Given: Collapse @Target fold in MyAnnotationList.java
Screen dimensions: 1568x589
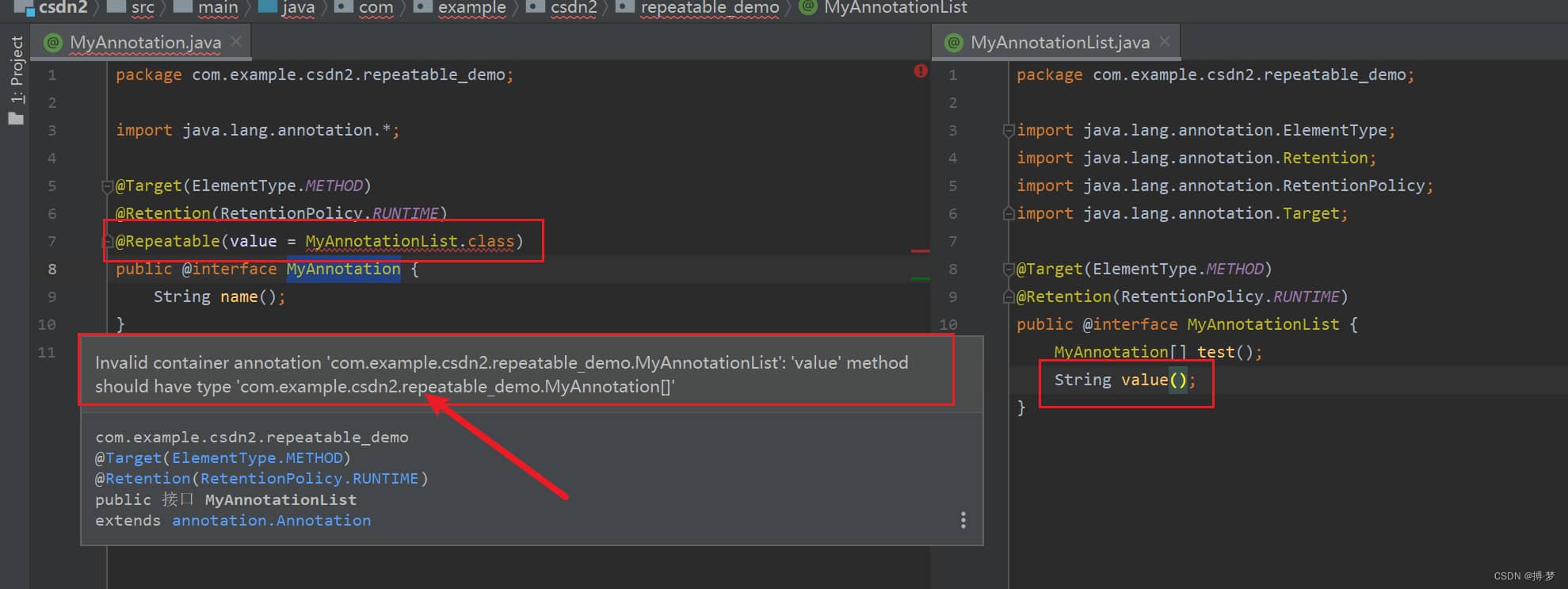Looking at the screenshot, I should click(1008, 270).
